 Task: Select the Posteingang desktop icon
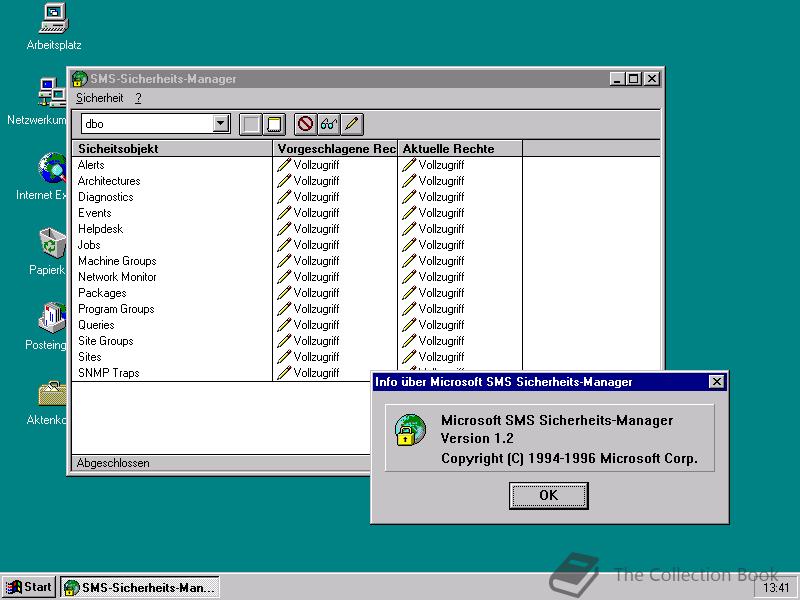pos(47,326)
